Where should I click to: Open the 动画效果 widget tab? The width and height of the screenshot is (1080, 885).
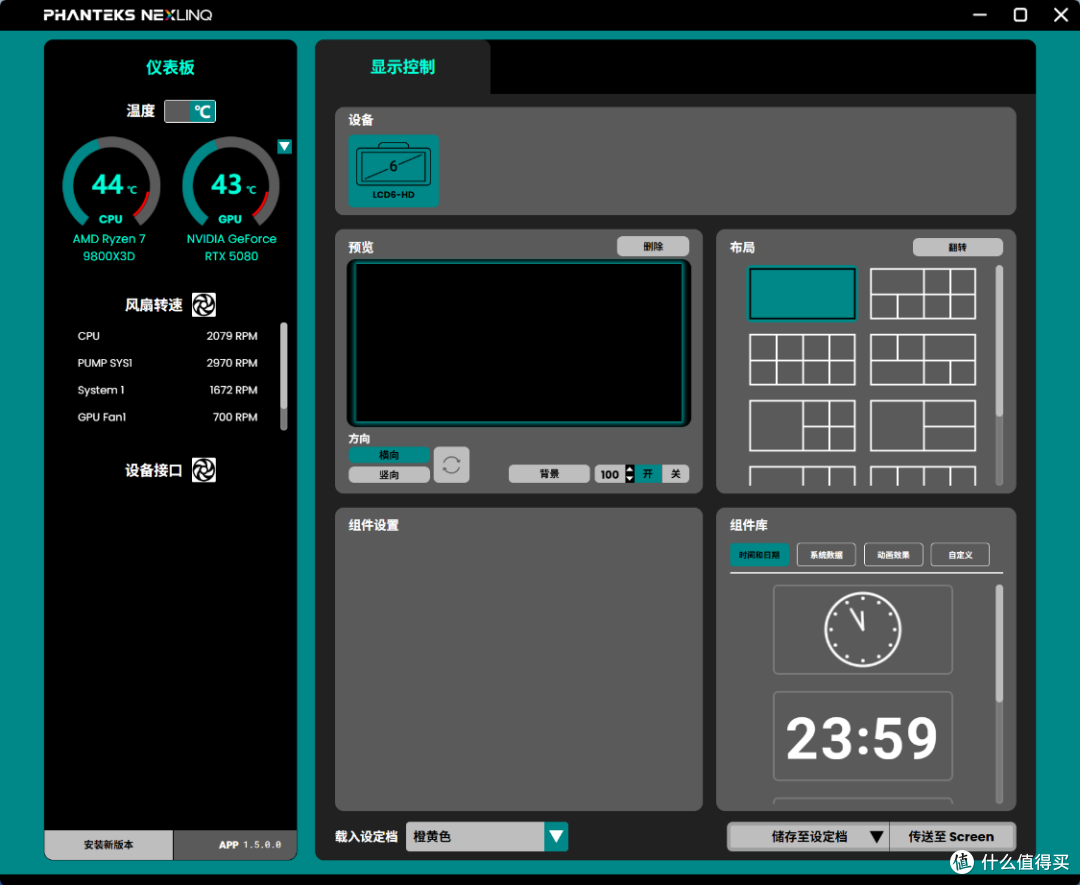(x=893, y=554)
